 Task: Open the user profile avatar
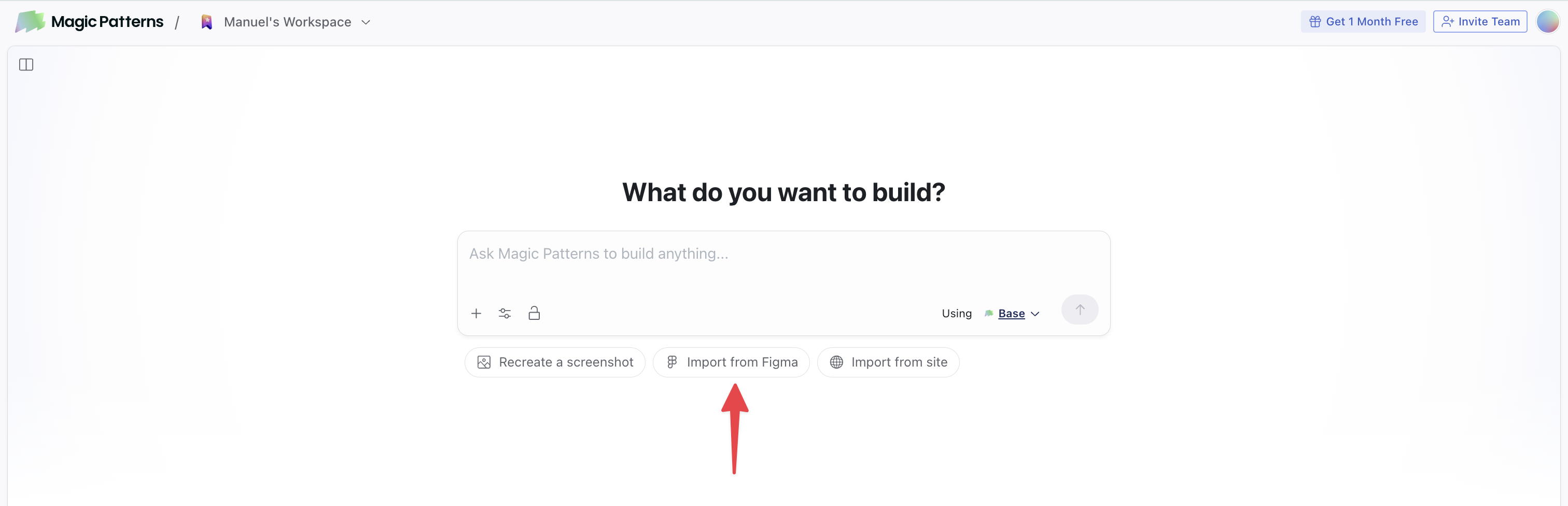[1547, 21]
